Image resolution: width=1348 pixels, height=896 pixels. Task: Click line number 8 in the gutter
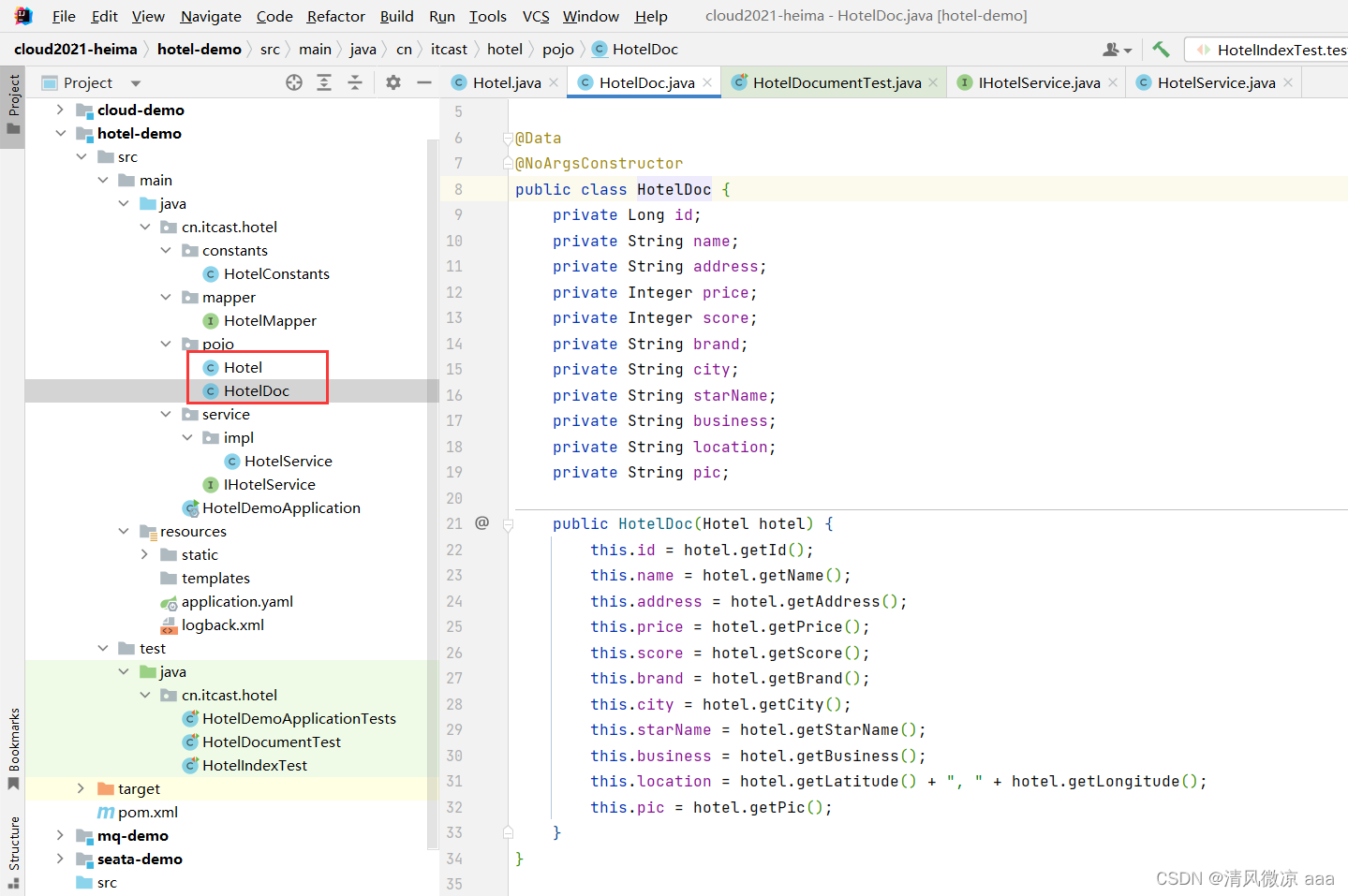tap(458, 189)
